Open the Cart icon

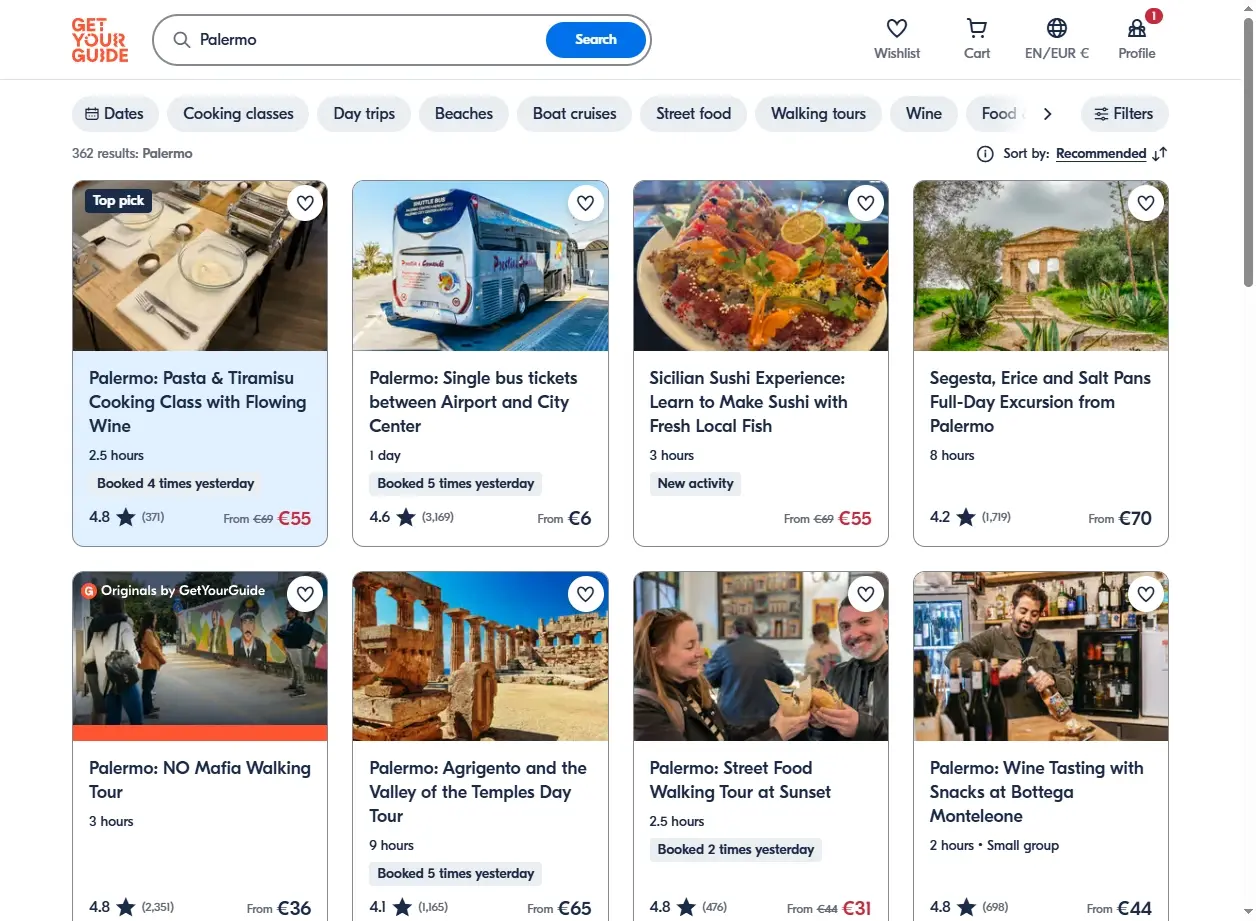click(977, 28)
